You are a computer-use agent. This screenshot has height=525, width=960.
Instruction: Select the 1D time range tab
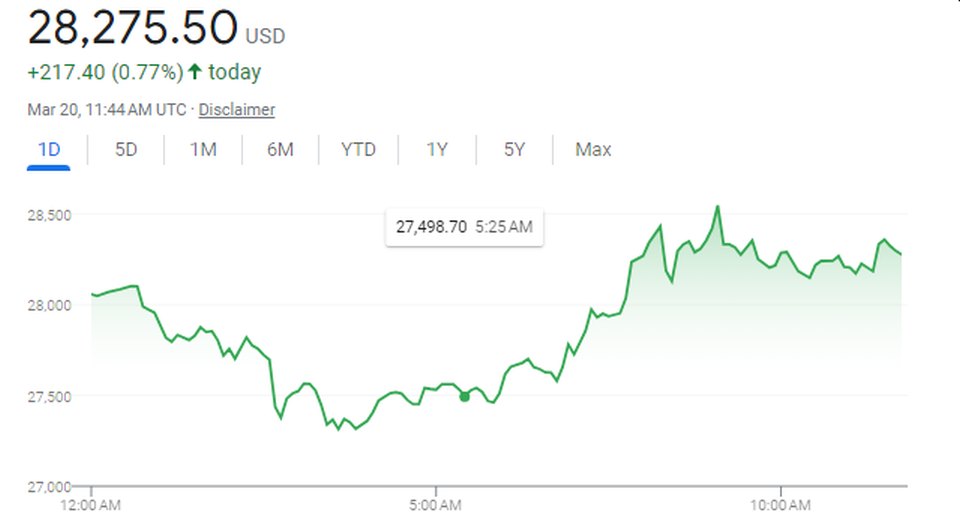tap(49, 150)
